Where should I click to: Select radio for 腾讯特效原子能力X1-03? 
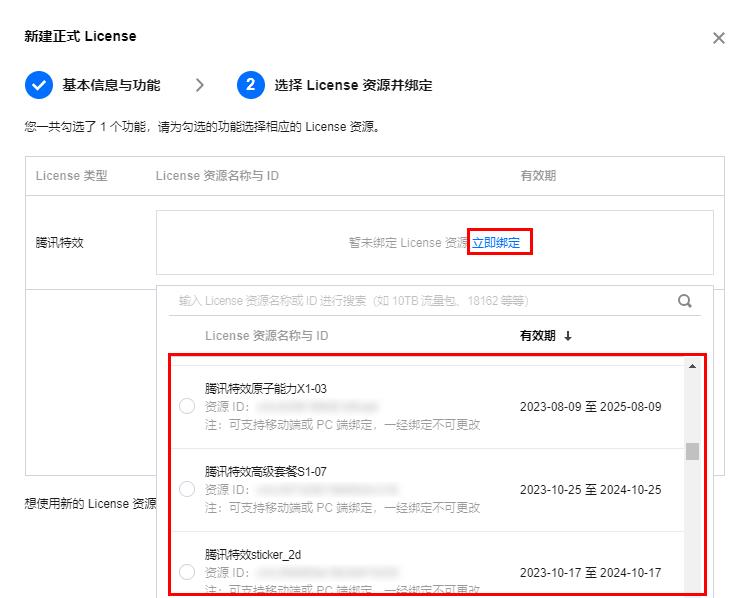[187, 406]
